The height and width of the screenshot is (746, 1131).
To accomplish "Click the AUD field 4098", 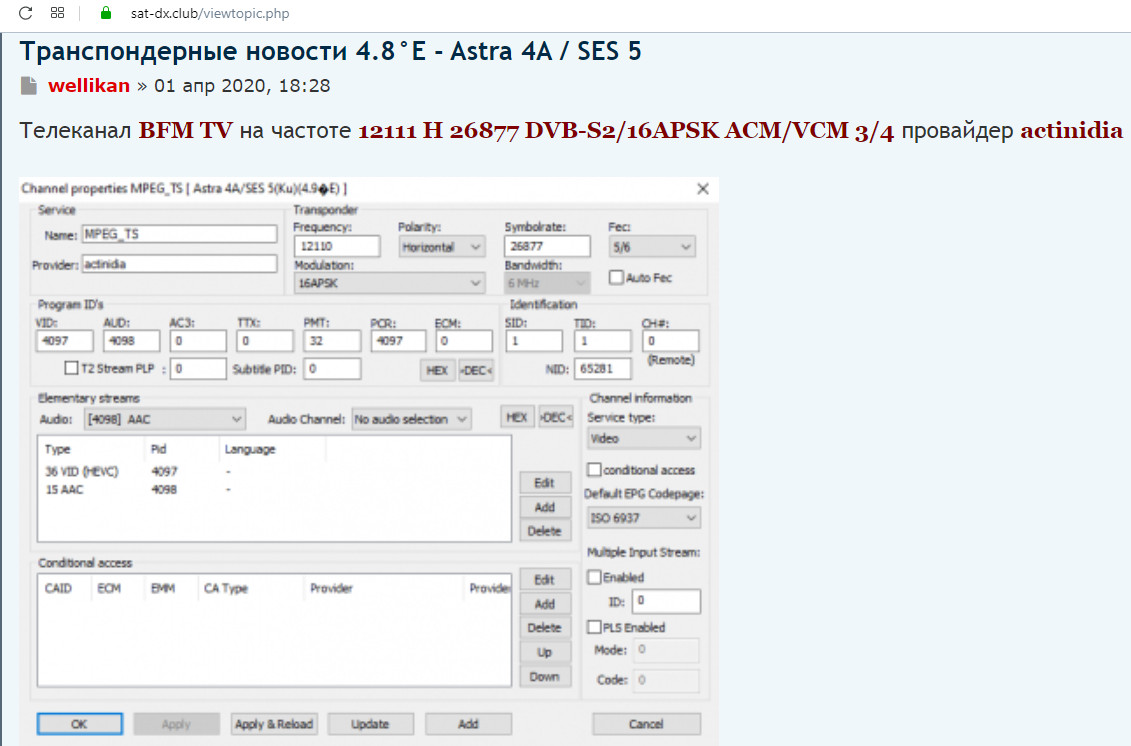I will (x=131, y=341).
